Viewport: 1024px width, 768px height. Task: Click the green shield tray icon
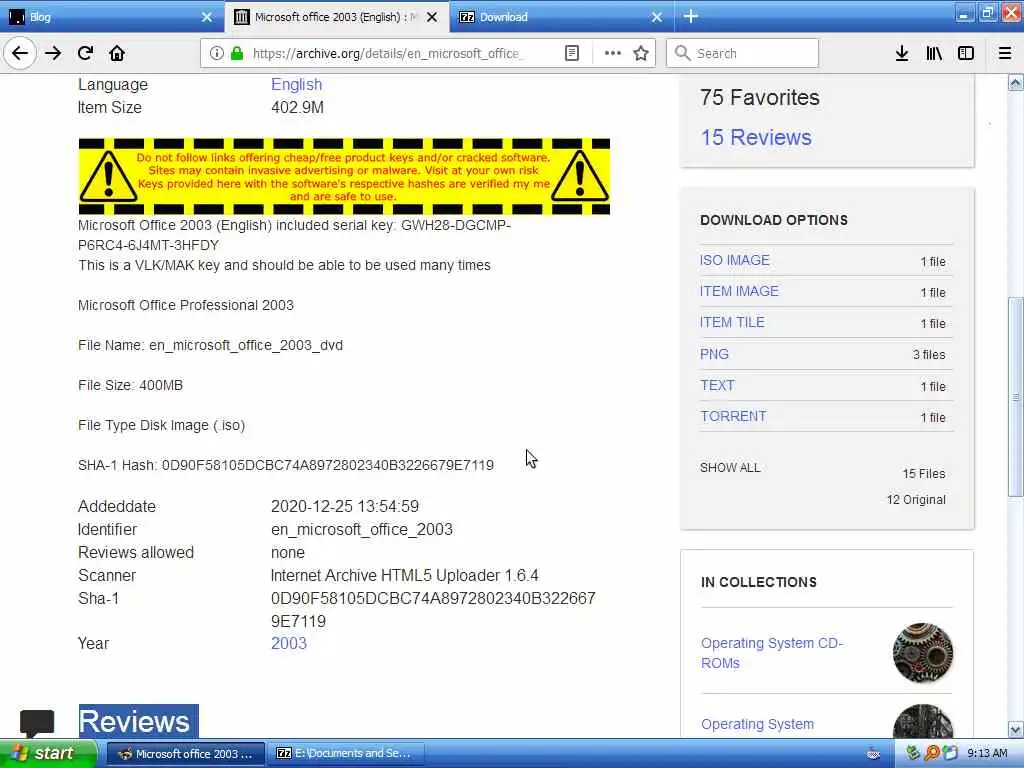click(913, 754)
